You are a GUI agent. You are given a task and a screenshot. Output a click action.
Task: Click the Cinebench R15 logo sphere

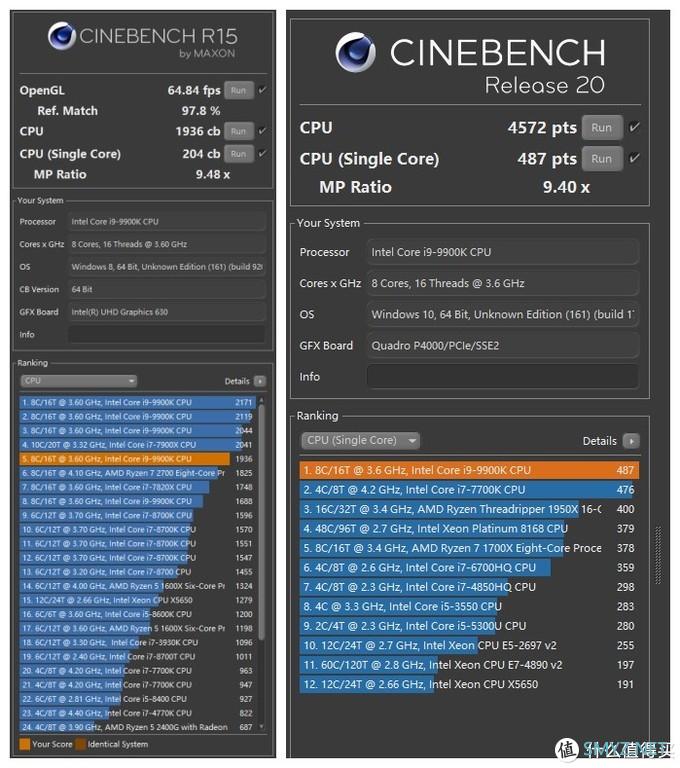(x=62, y=36)
